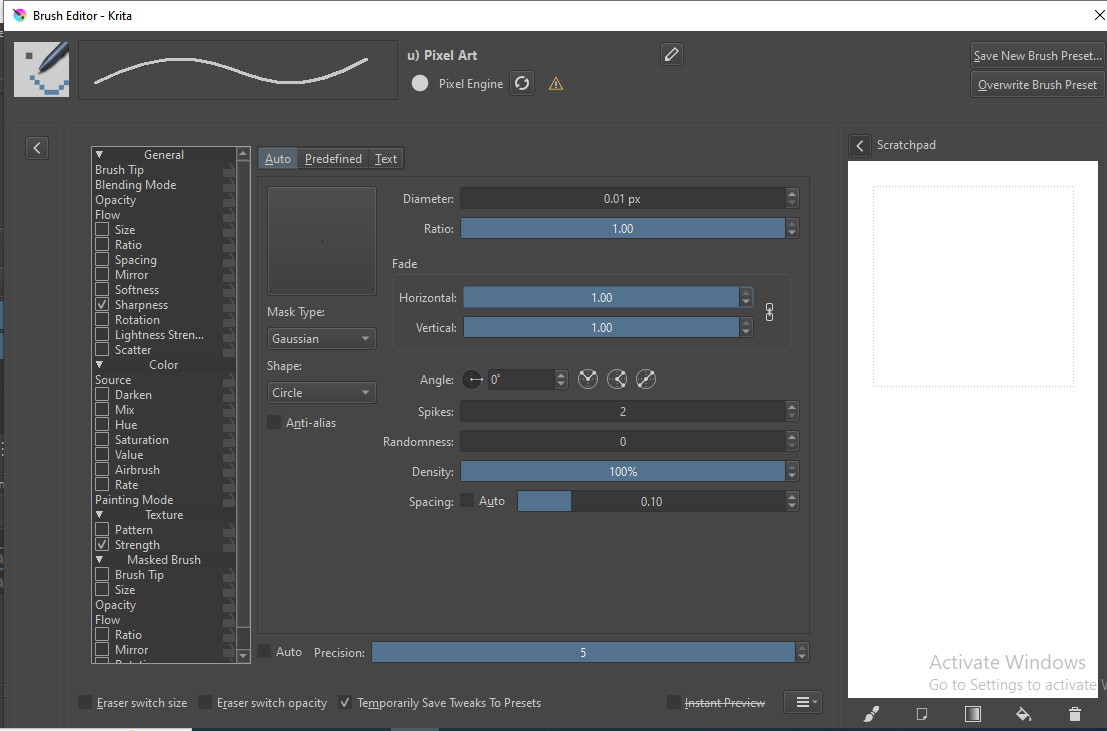Image resolution: width=1107 pixels, height=731 pixels.
Task: Reload the brush preset
Action: [x=522, y=83]
